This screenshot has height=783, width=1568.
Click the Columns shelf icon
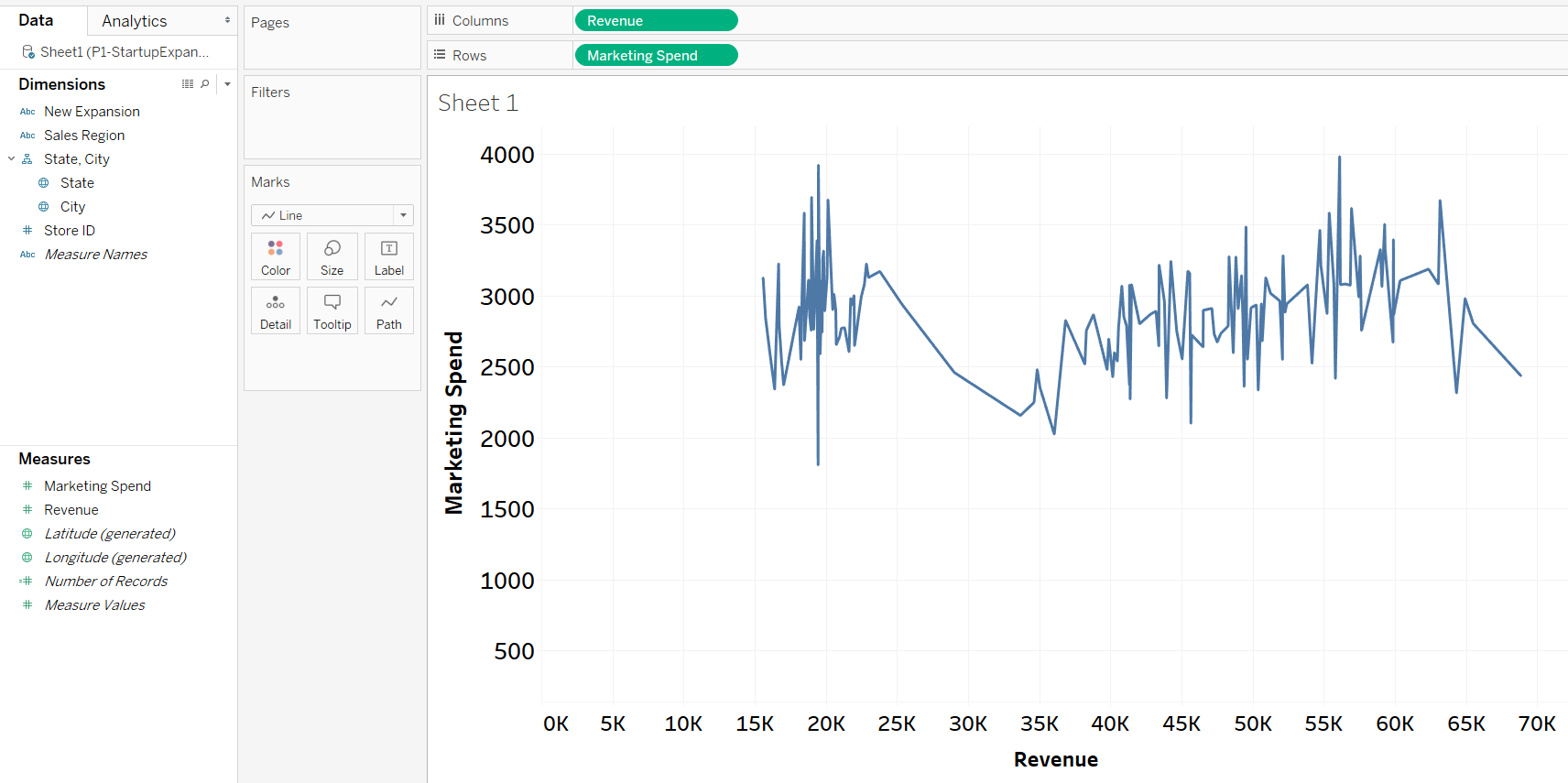[440, 20]
